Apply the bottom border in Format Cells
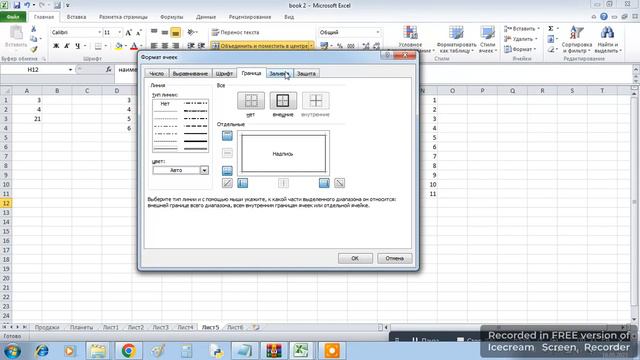The image size is (640, 360). [227, 171]
